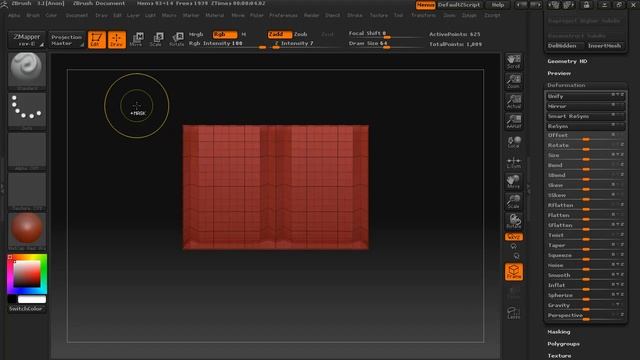The height and width of the screenshot is (360, 640).
Task: Select the Rotate transform tool in top shelf
Action: pos(176,40)
